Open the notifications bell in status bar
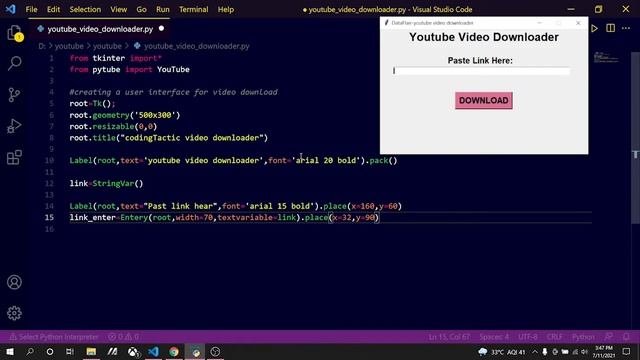Screen dimensions: 640x360 coord(626,337)
